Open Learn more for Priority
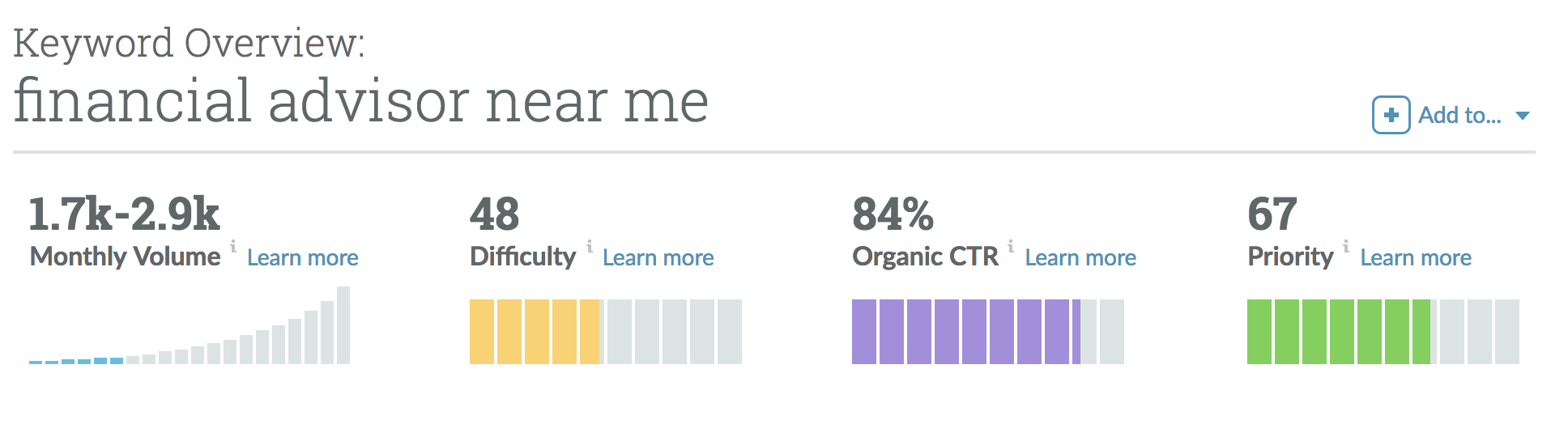The width and height of the screenshot is (1568, 424). (1416, 257)
